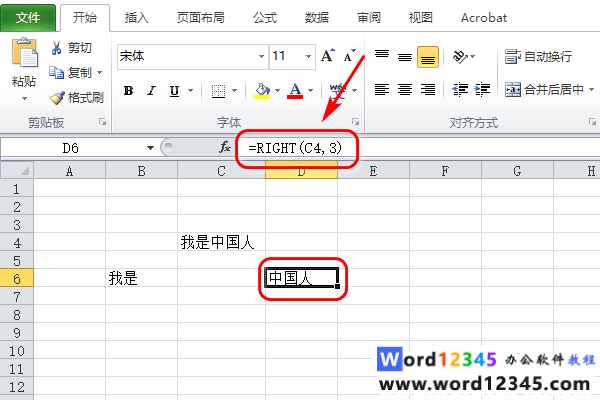Screen dimensions: 600x400
Task: Align text right
Action: (x=428, y=90)
